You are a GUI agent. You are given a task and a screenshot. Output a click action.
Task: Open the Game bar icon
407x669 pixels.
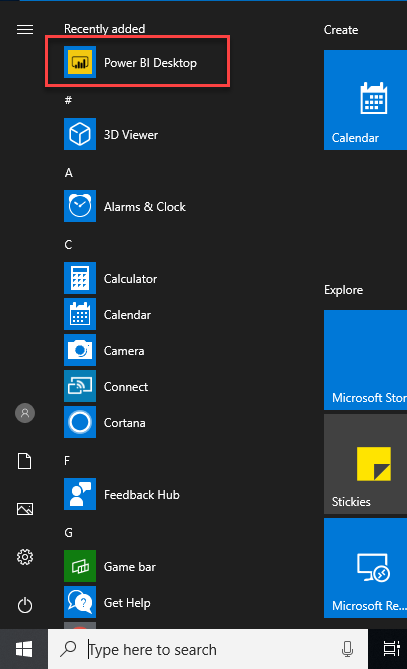pos(80,566)
